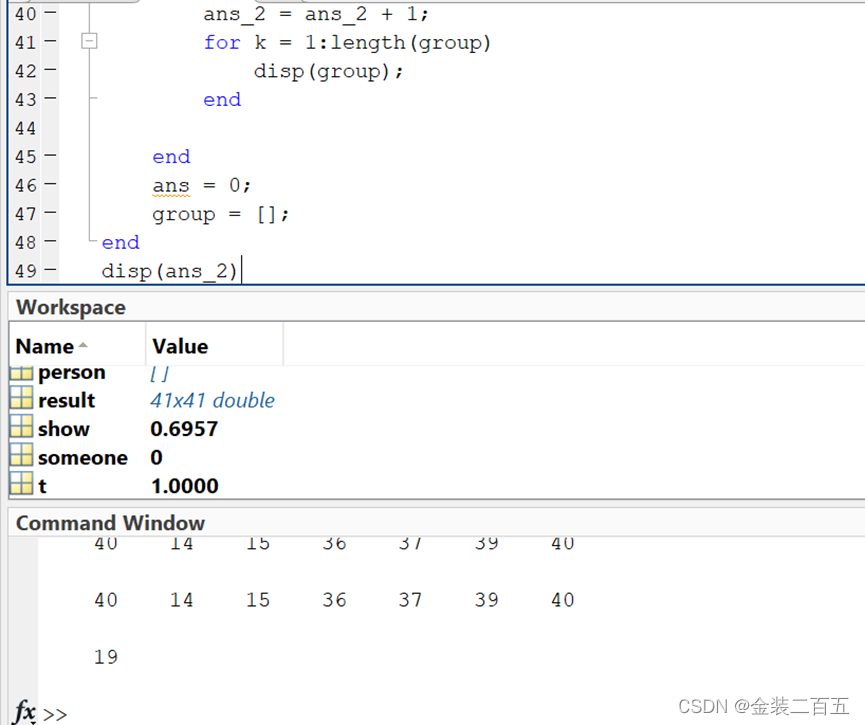Screen dimensions: 865x725
Task: Set breakpoint on the dash at line 46
Action: [x=50, y=184]
